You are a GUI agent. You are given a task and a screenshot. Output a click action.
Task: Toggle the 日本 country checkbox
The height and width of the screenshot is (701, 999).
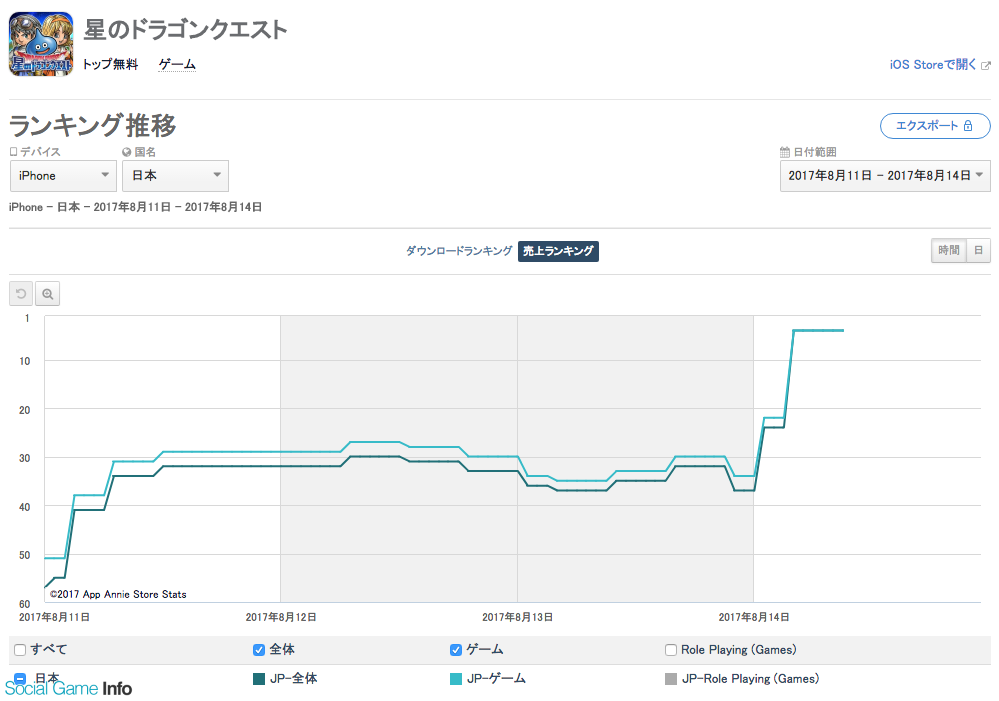[20, 678]
